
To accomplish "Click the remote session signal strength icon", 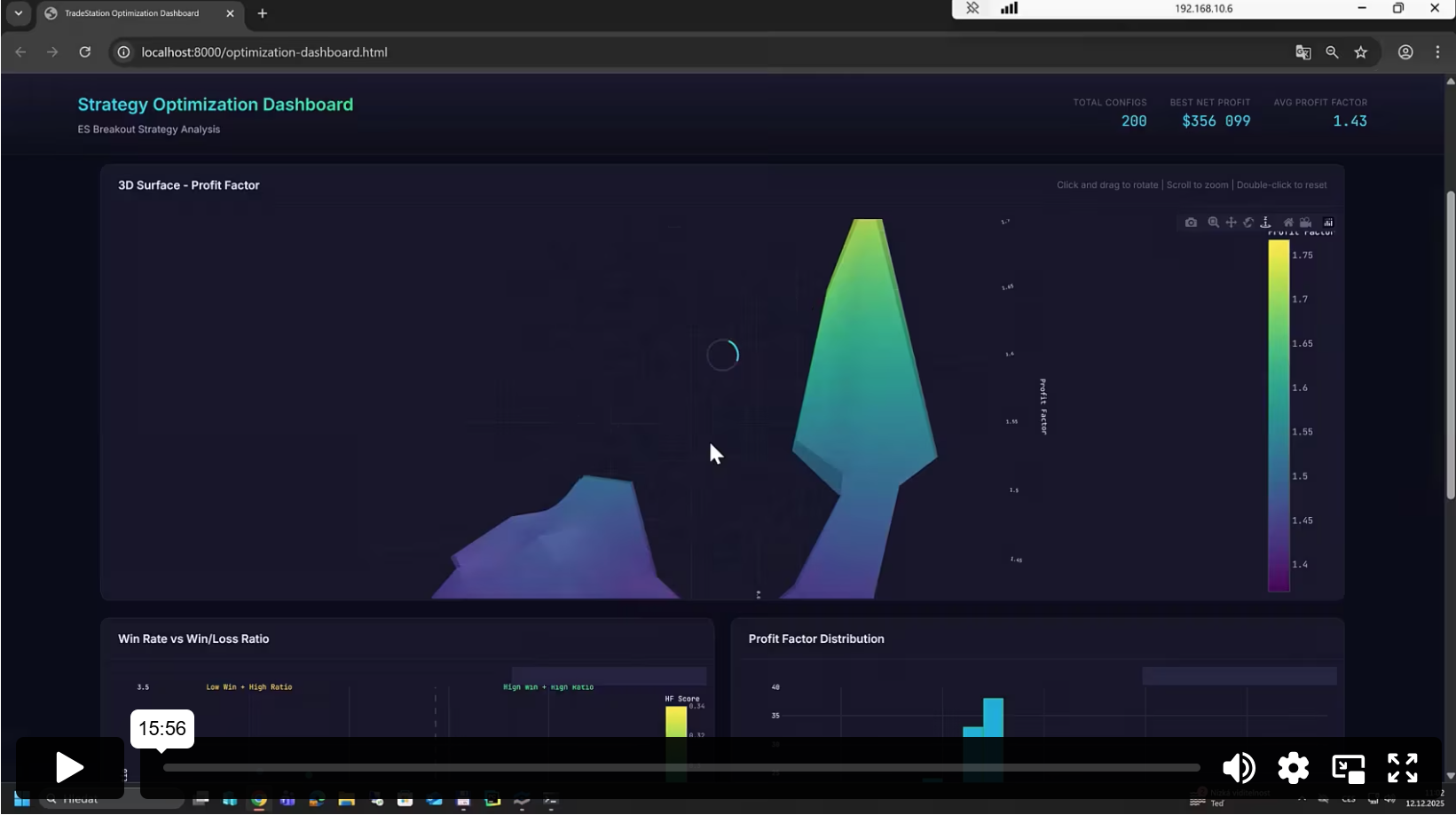I will 1009,8.
